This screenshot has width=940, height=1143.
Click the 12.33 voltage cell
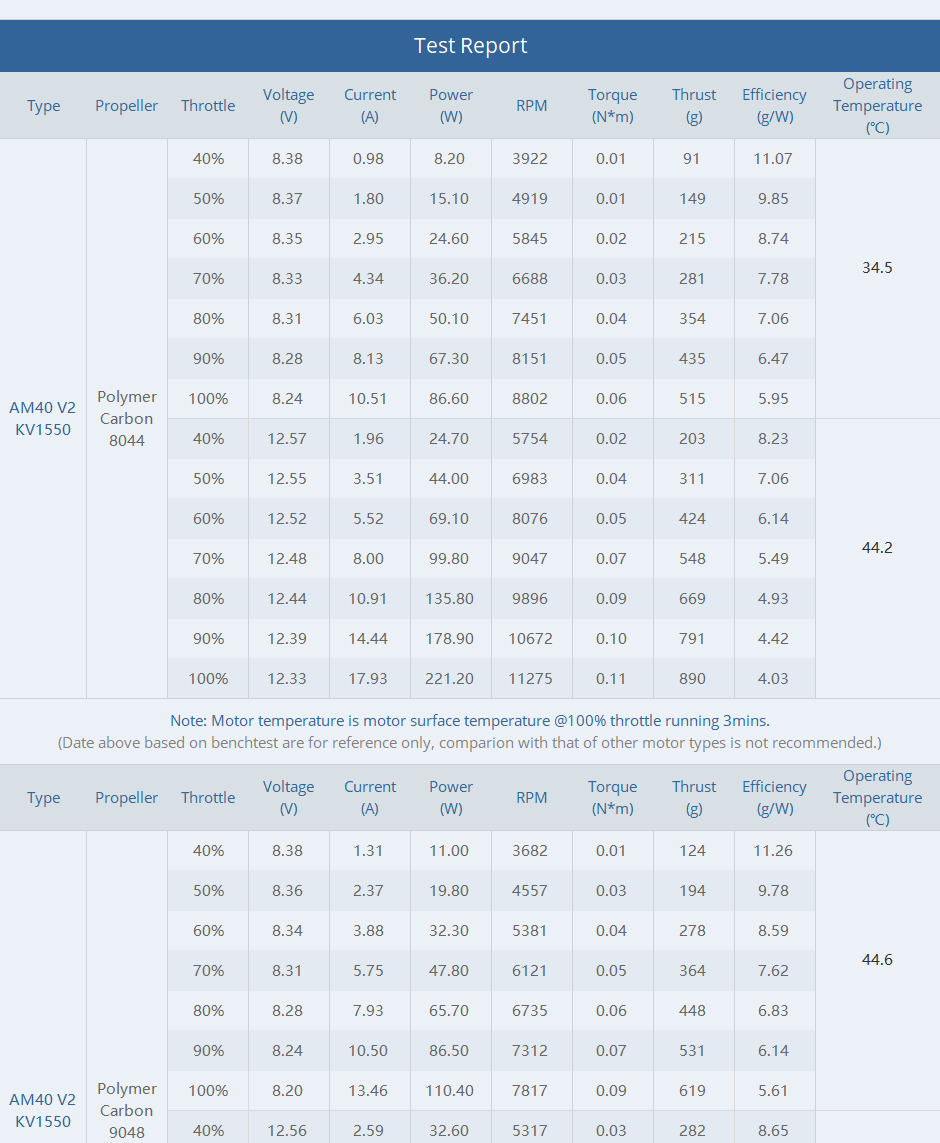coord(287,678)
